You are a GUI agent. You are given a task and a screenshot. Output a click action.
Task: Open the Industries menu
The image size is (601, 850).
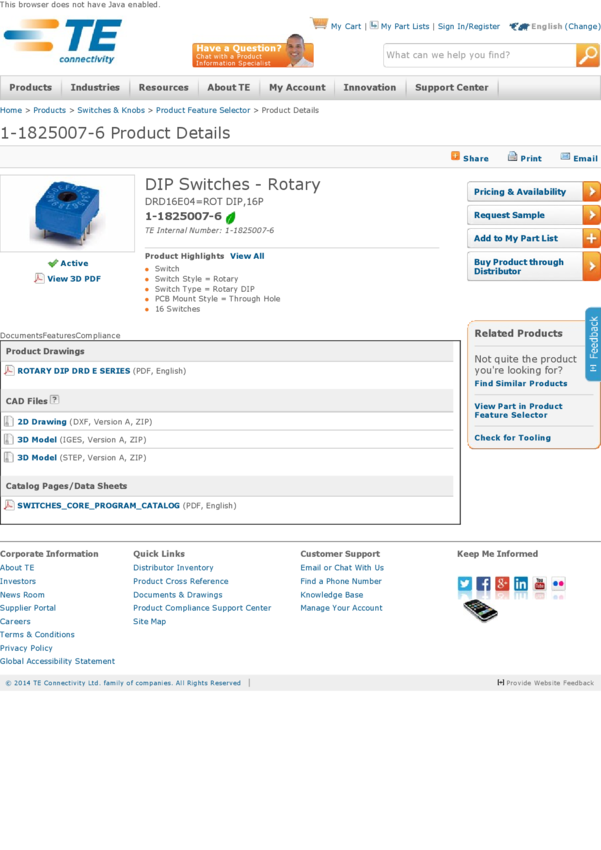95,87
